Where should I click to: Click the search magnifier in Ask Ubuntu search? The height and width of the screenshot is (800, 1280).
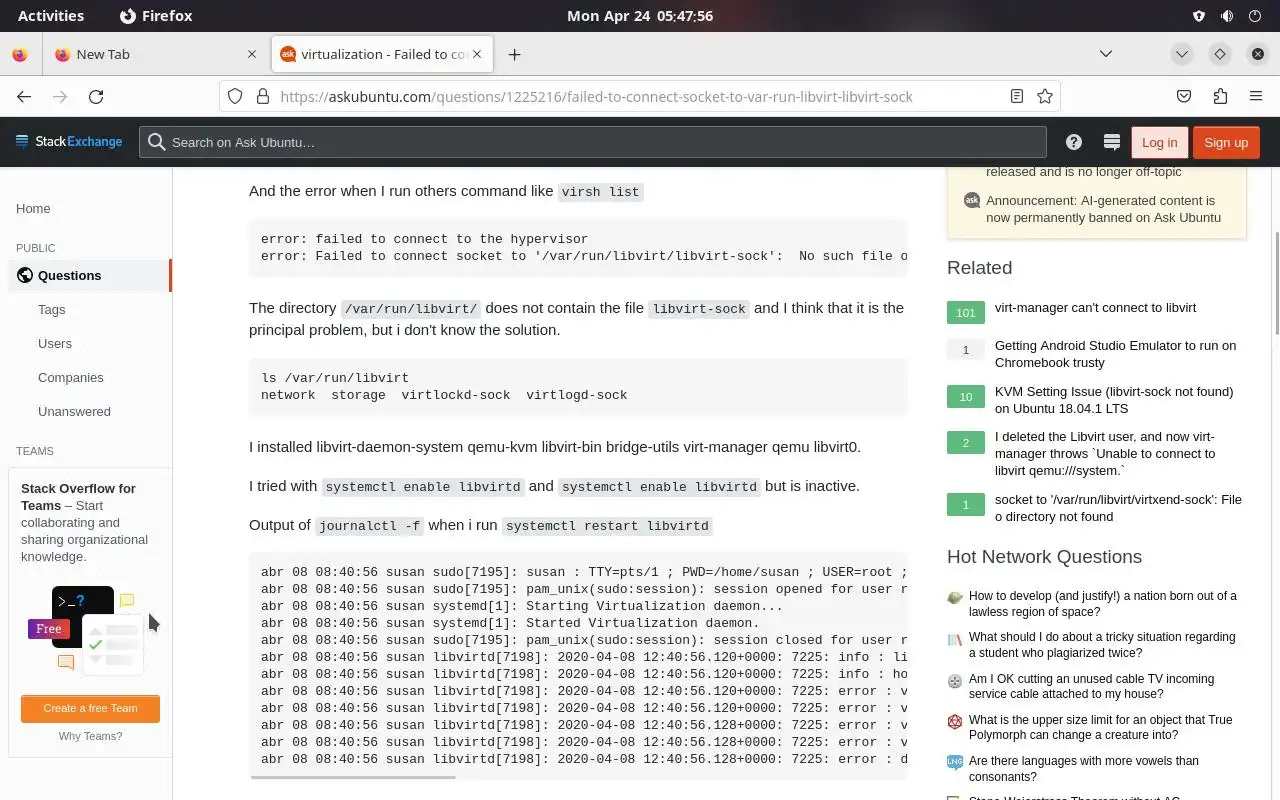pyautogui.click(x=156, y=142)
